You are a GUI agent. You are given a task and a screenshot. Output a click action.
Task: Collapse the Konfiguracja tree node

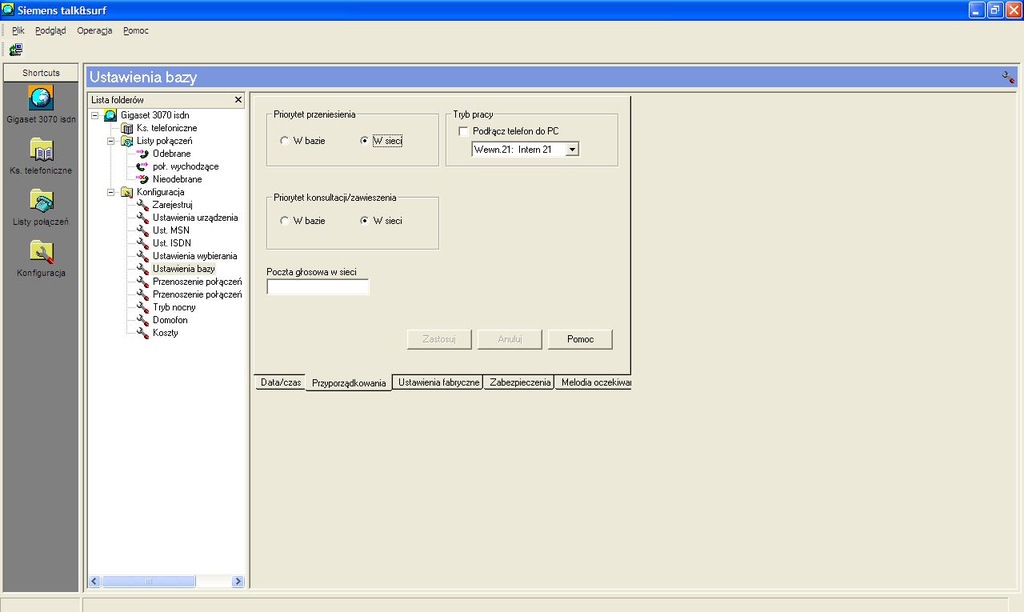(111, 192)
